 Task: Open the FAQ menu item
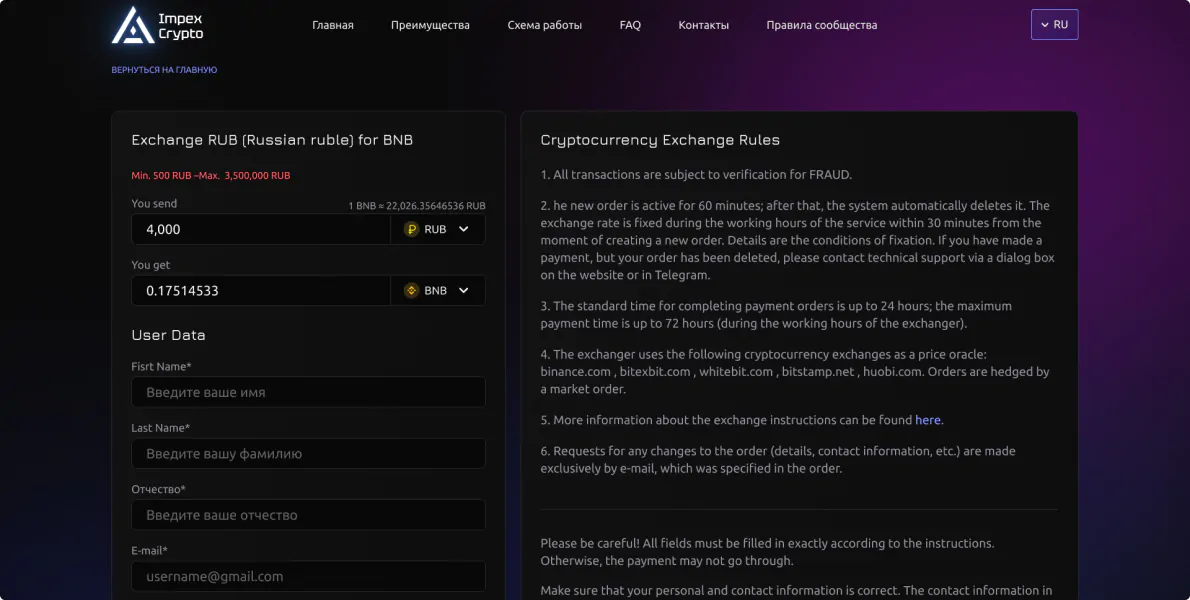[630, 25]
